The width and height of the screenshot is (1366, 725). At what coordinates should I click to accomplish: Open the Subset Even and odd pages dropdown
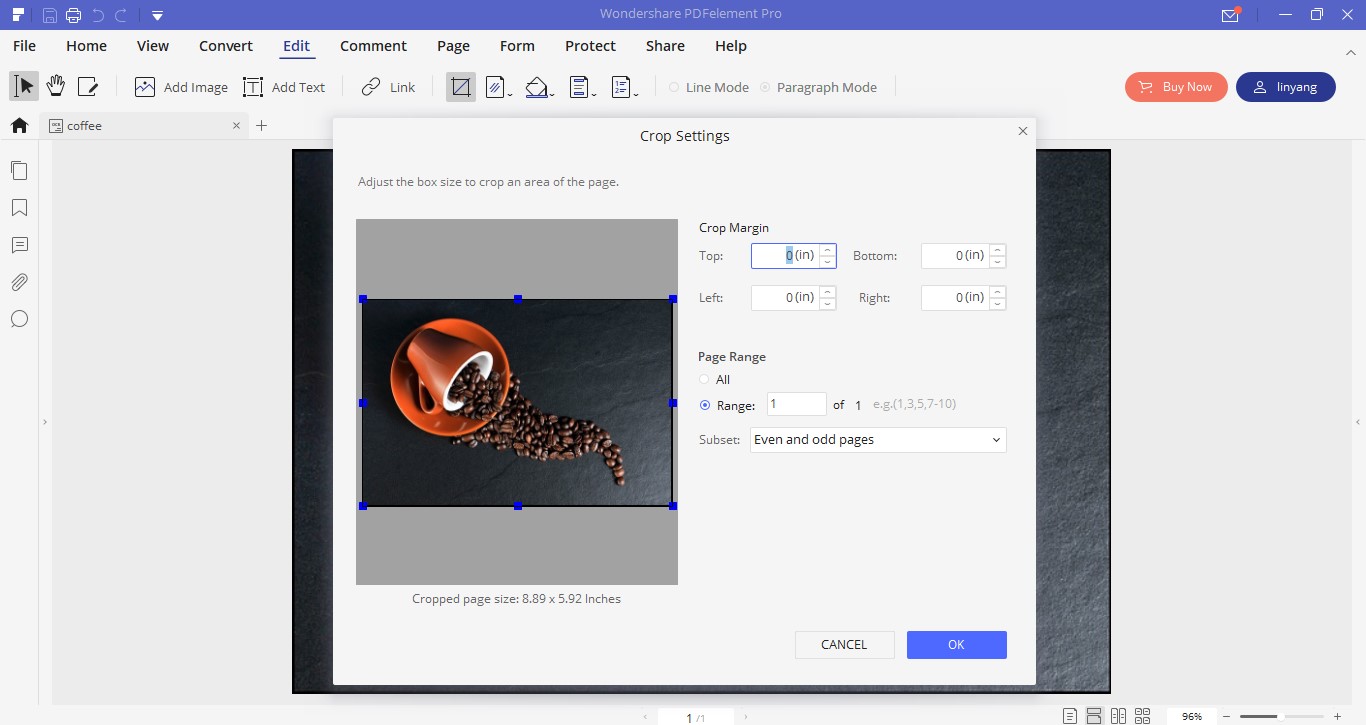coord(878,440)
